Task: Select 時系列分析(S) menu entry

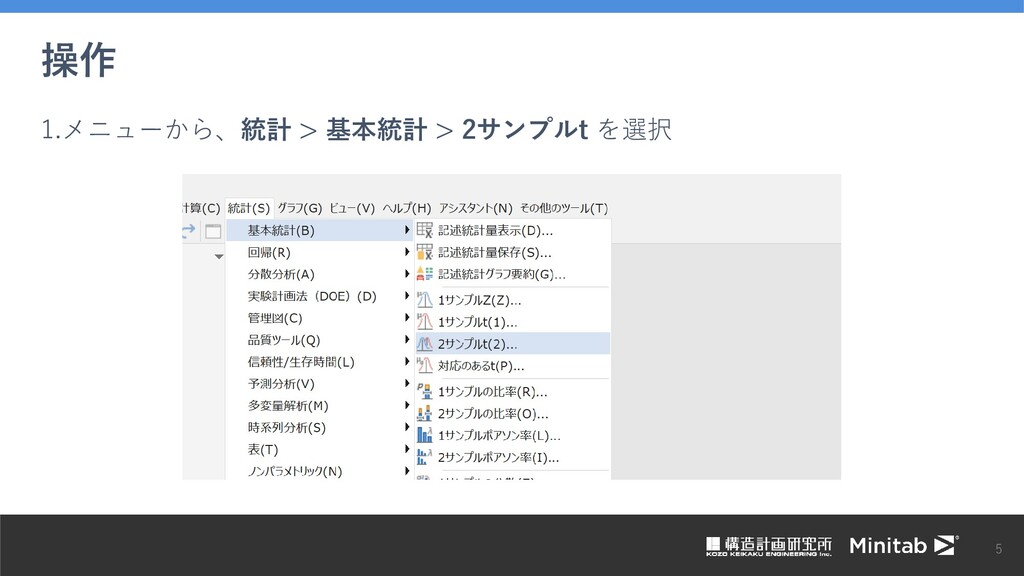Action: pyautogui.click(x=319, y=427)
